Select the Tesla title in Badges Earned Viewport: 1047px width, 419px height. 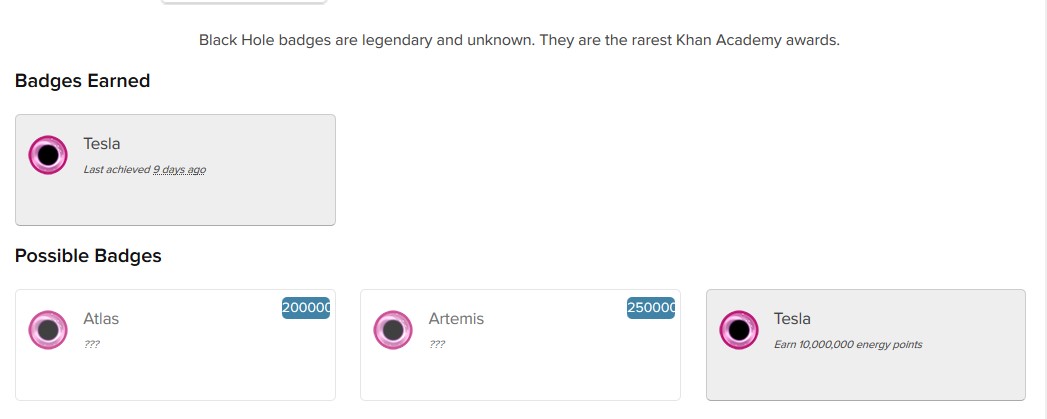tap(102, 144)
